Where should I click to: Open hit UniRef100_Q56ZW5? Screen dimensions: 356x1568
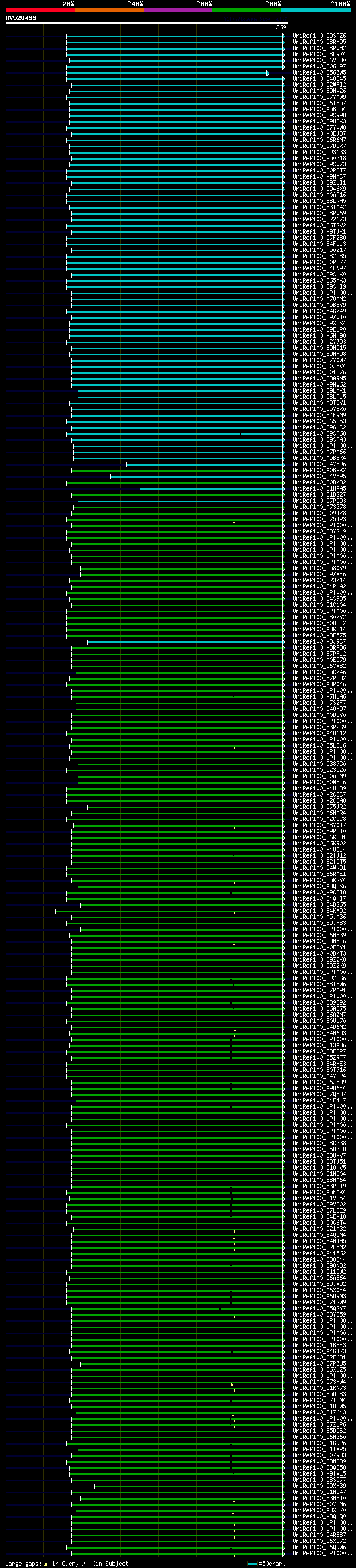319,72
